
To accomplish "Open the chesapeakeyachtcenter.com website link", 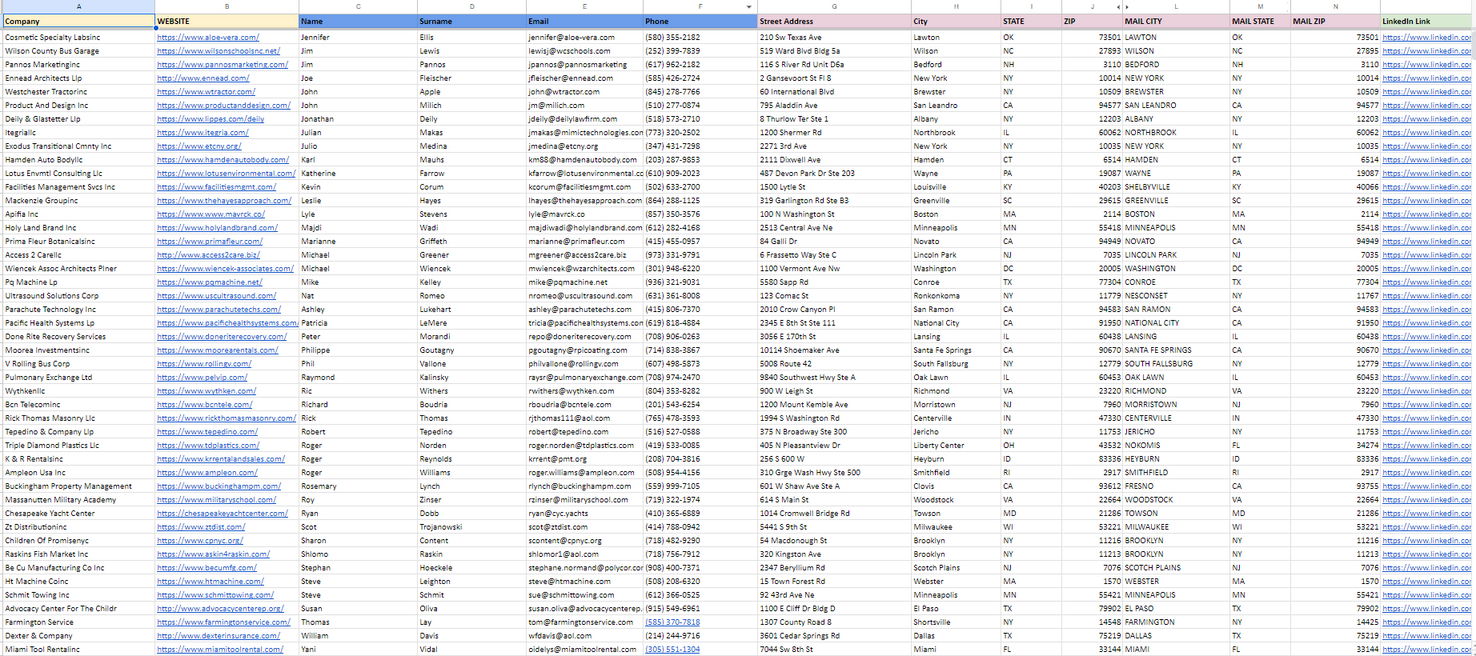I will tap(223, 514).
